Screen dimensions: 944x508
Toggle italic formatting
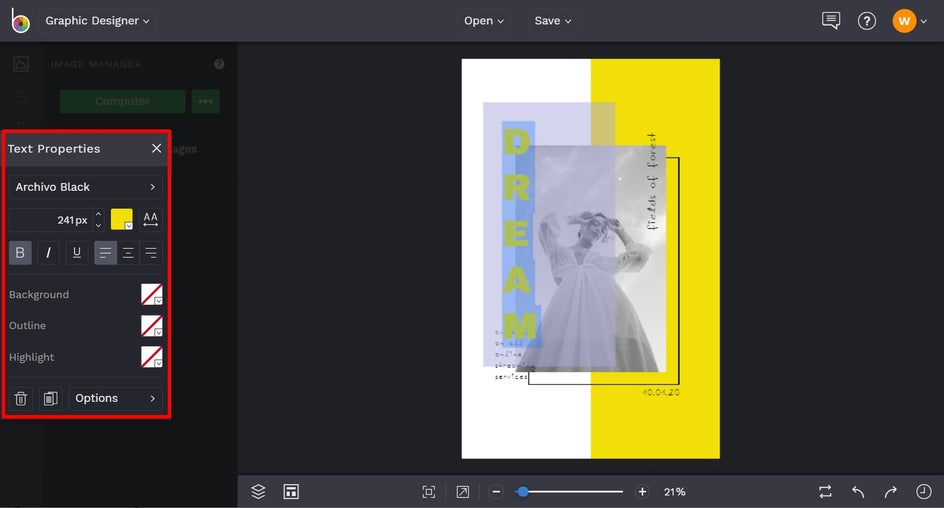pyautogui.click(x=48, y=253)
